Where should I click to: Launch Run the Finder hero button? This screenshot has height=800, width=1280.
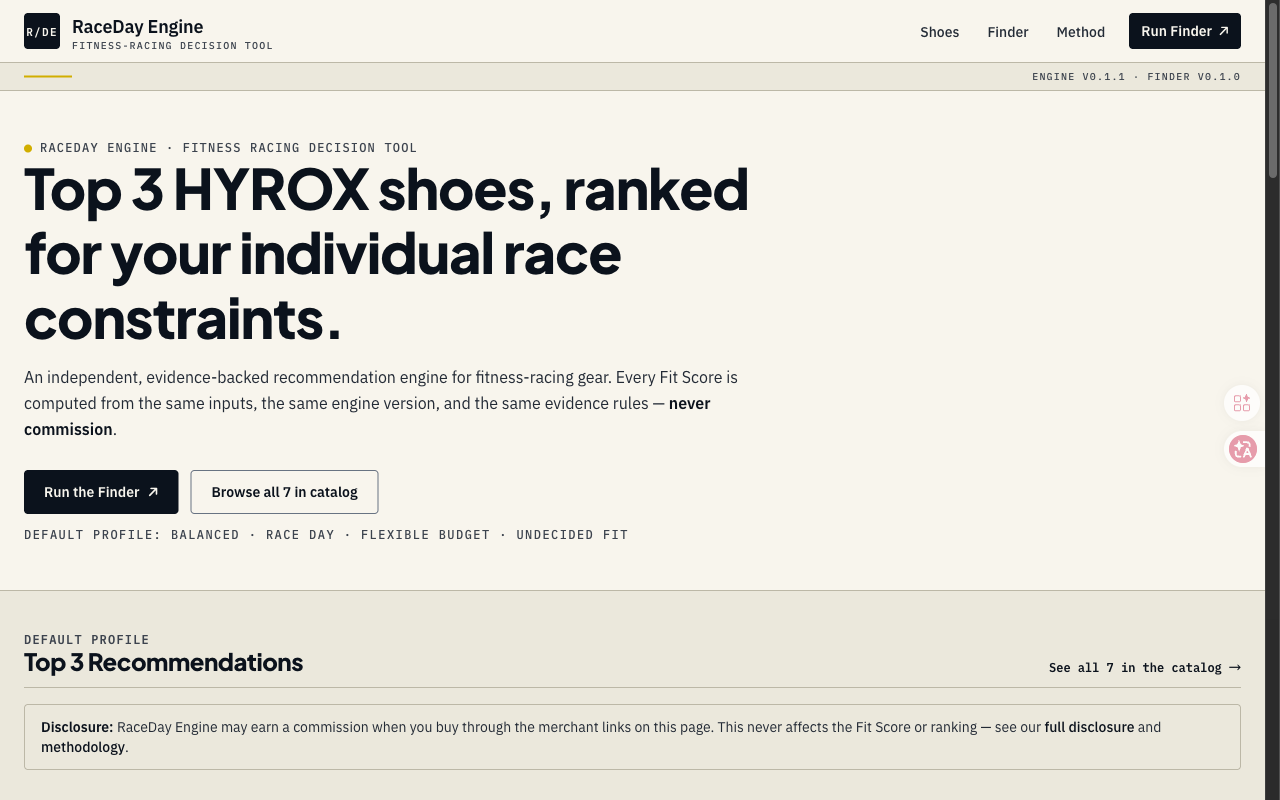(x=101, y=492)
